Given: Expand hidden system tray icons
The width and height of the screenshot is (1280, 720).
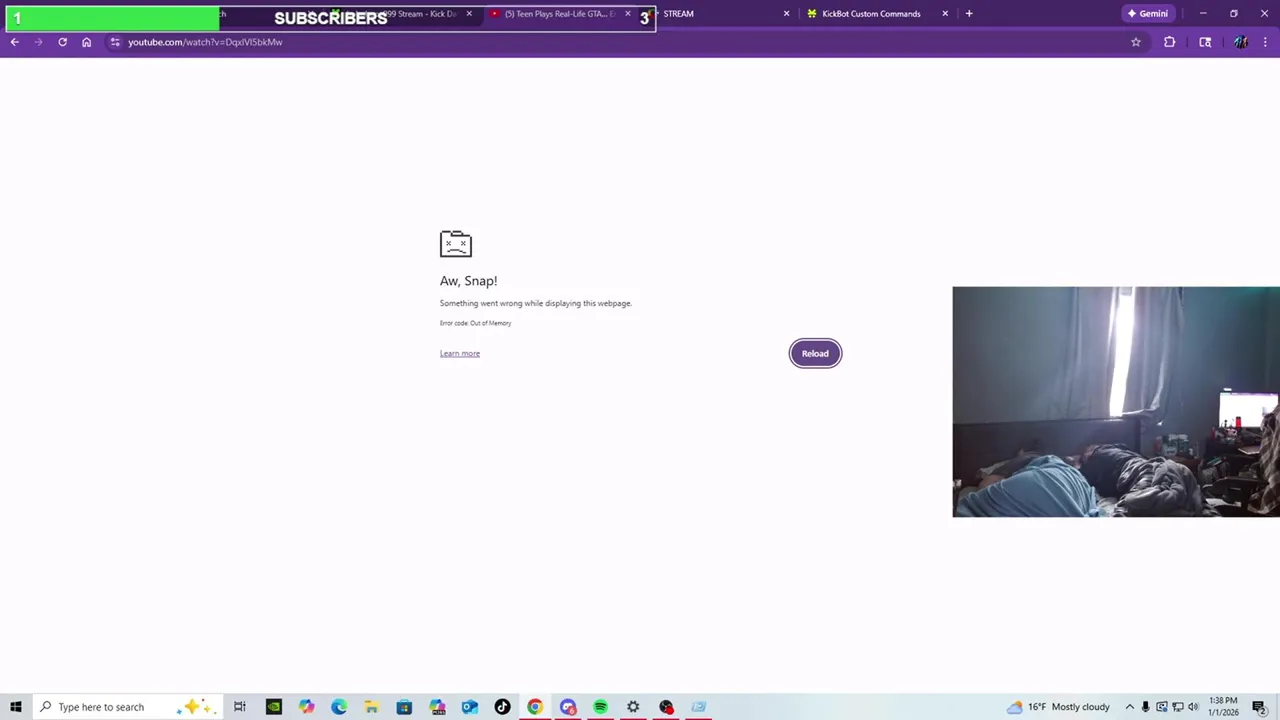Looking at the screenshot, I should coord(1129,707).
